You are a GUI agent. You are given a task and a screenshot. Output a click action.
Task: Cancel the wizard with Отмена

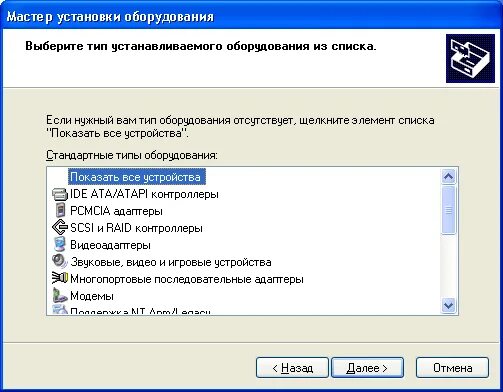click(452, 368)
